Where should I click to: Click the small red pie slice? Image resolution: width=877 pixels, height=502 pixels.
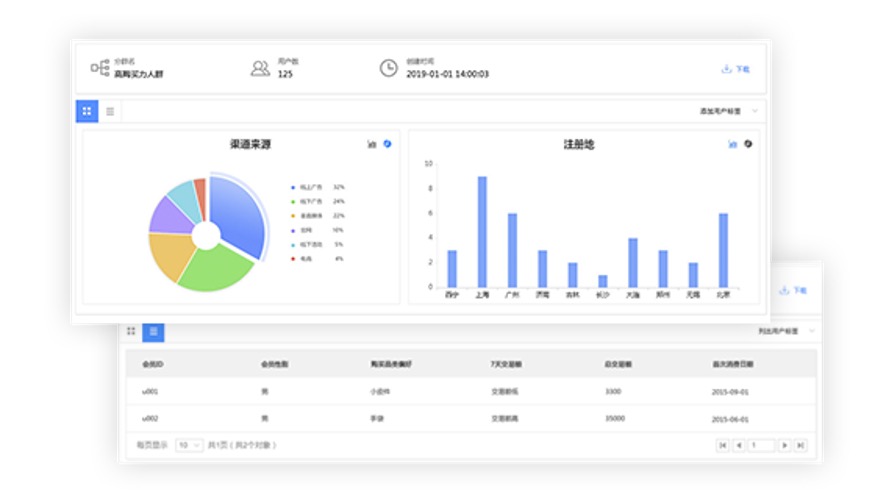click(201, 197)
